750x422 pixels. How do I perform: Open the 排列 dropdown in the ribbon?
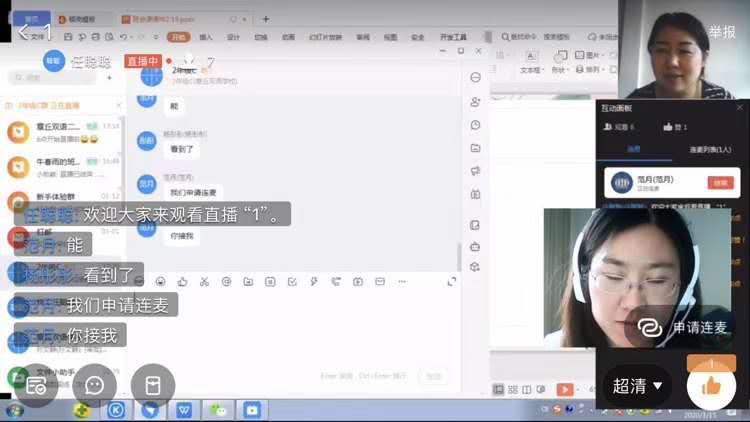tap(589, 70)
